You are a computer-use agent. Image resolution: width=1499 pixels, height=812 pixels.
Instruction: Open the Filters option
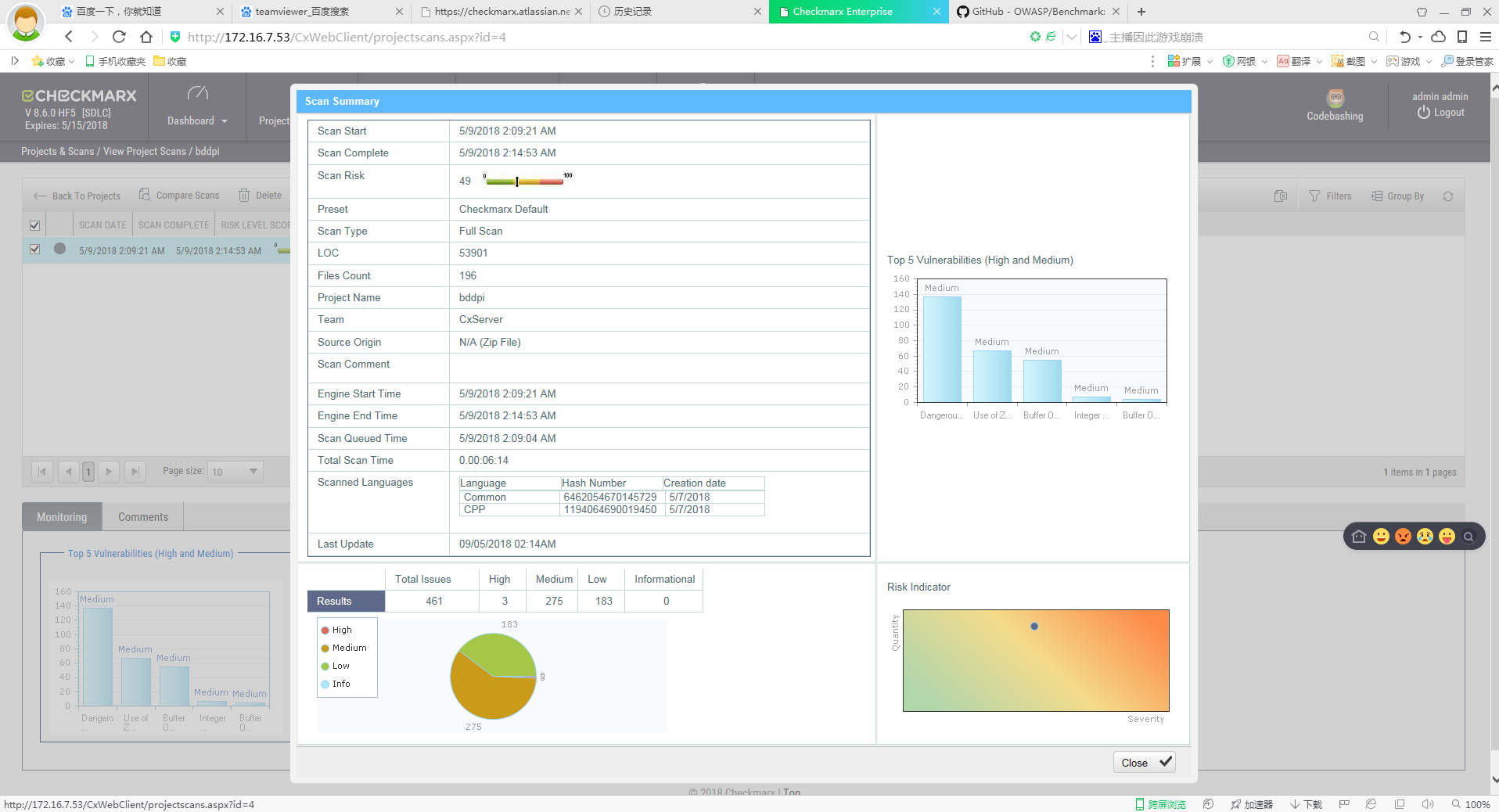point(1330,196)
